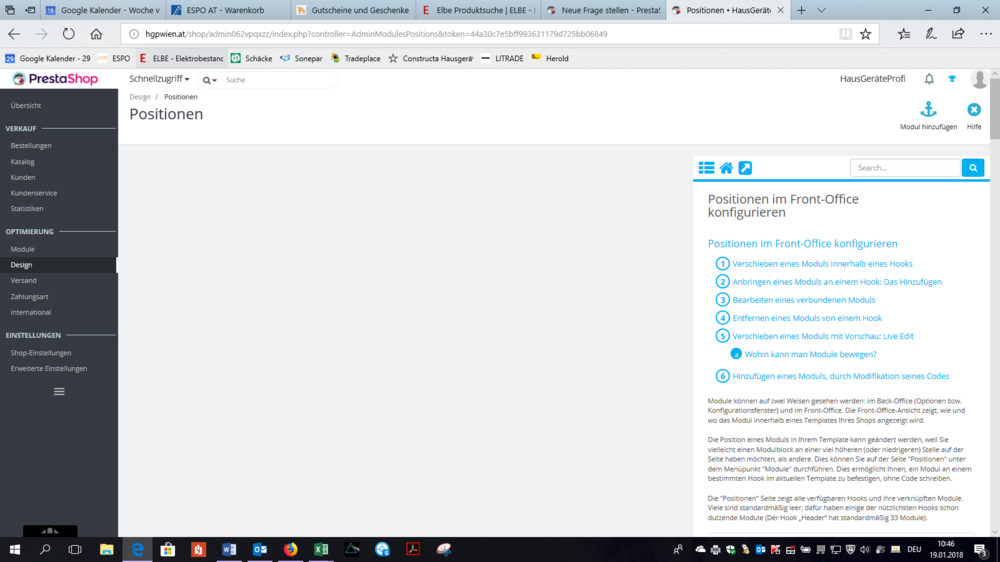This screenshot has width=1000, height=562.
Task: Open Katalog in sidebar
Action: pyautogui.click(x=22, y=161)
